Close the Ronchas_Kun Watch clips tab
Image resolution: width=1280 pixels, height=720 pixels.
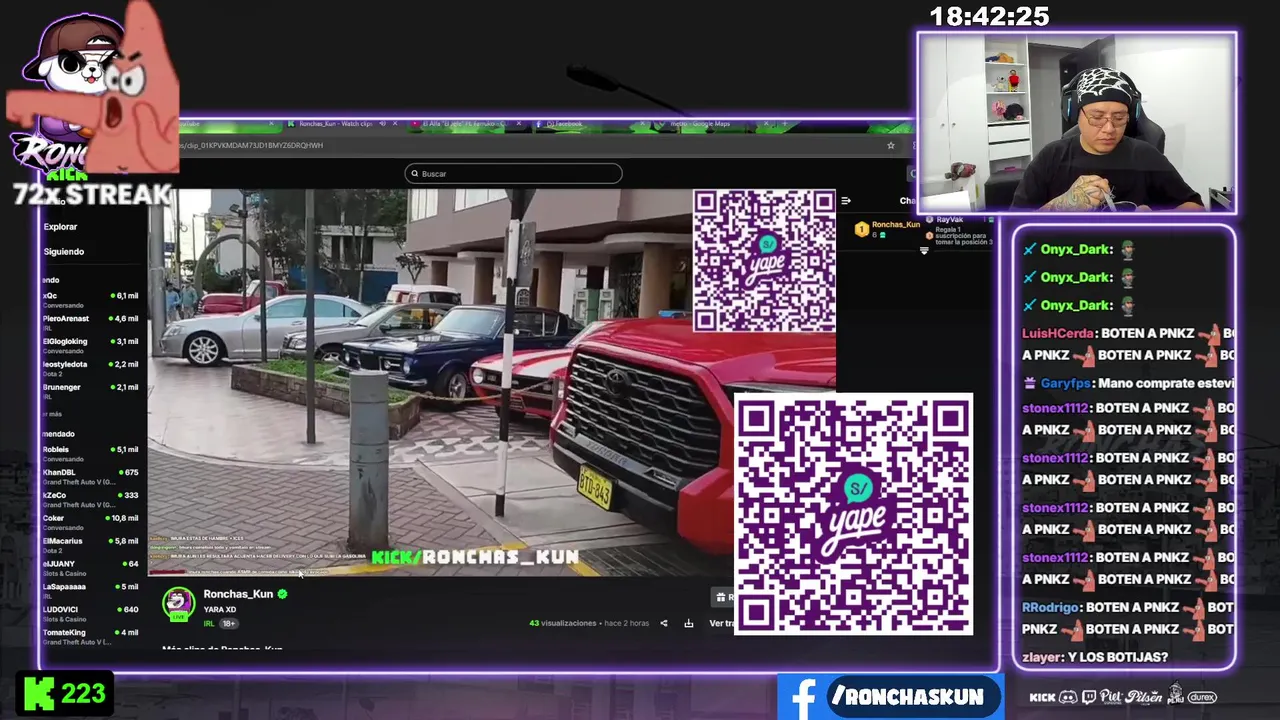[x=395, y=124]
